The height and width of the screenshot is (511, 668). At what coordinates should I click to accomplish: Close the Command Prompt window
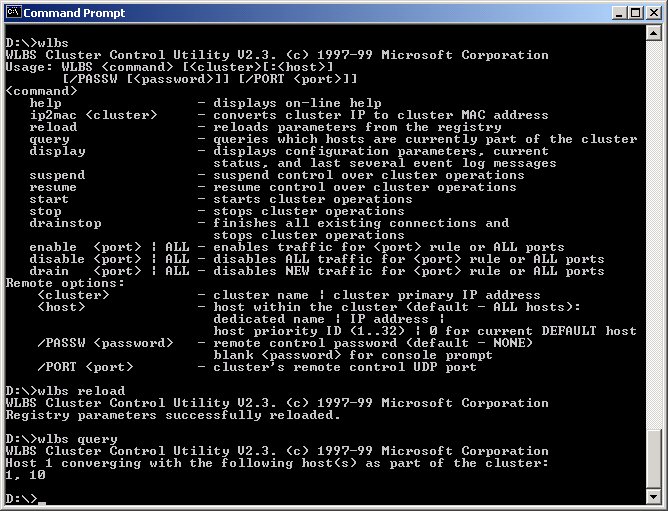point(654,13)
